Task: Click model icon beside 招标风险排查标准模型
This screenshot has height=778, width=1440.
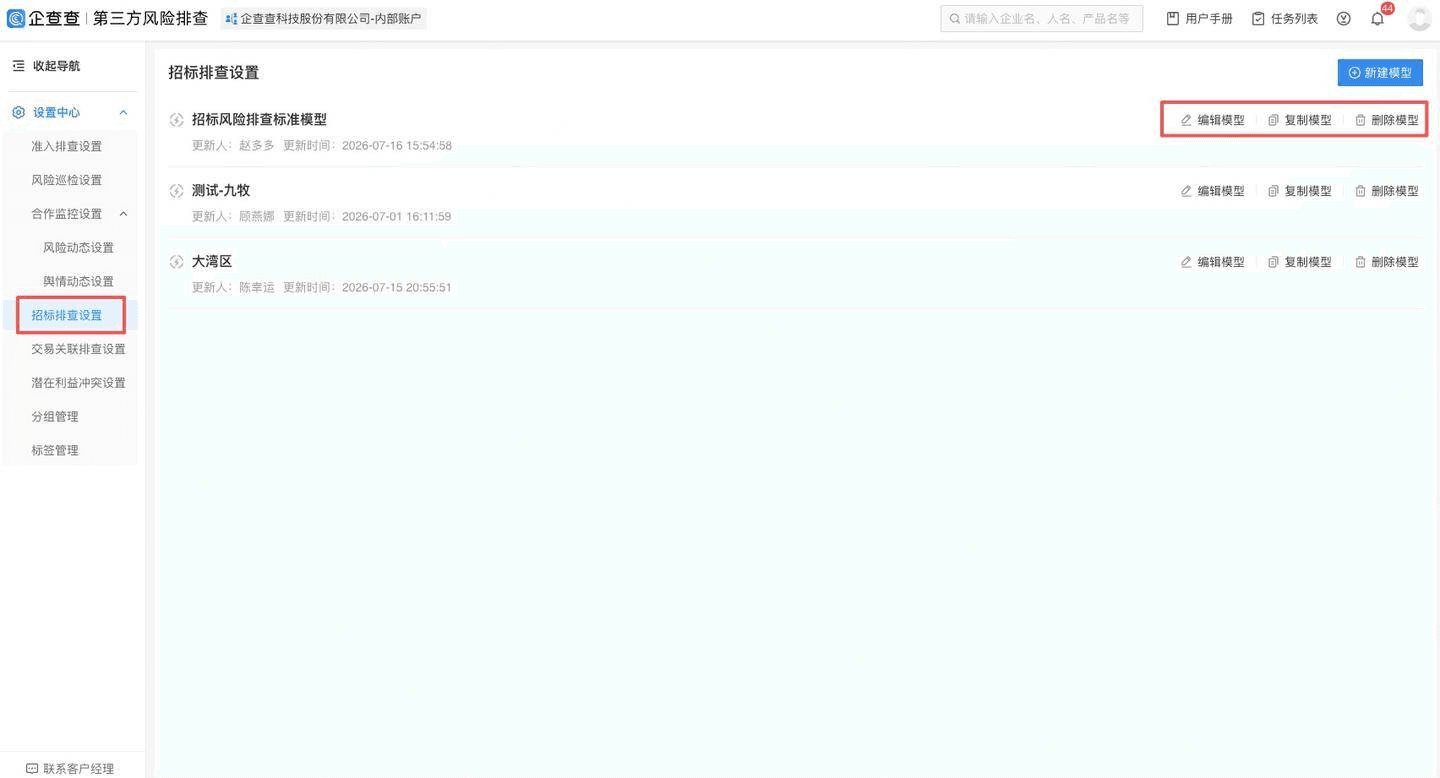Action: (x=177, y=120)
